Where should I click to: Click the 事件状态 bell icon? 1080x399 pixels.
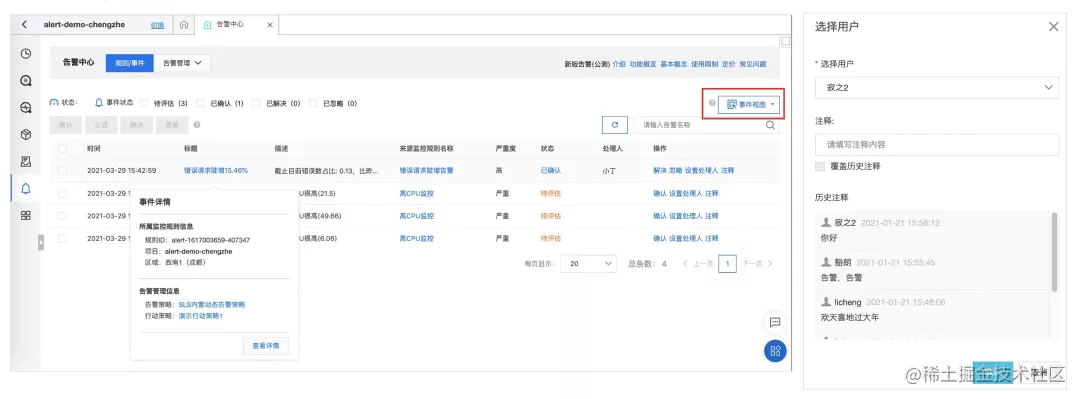[x=98, y=103]
